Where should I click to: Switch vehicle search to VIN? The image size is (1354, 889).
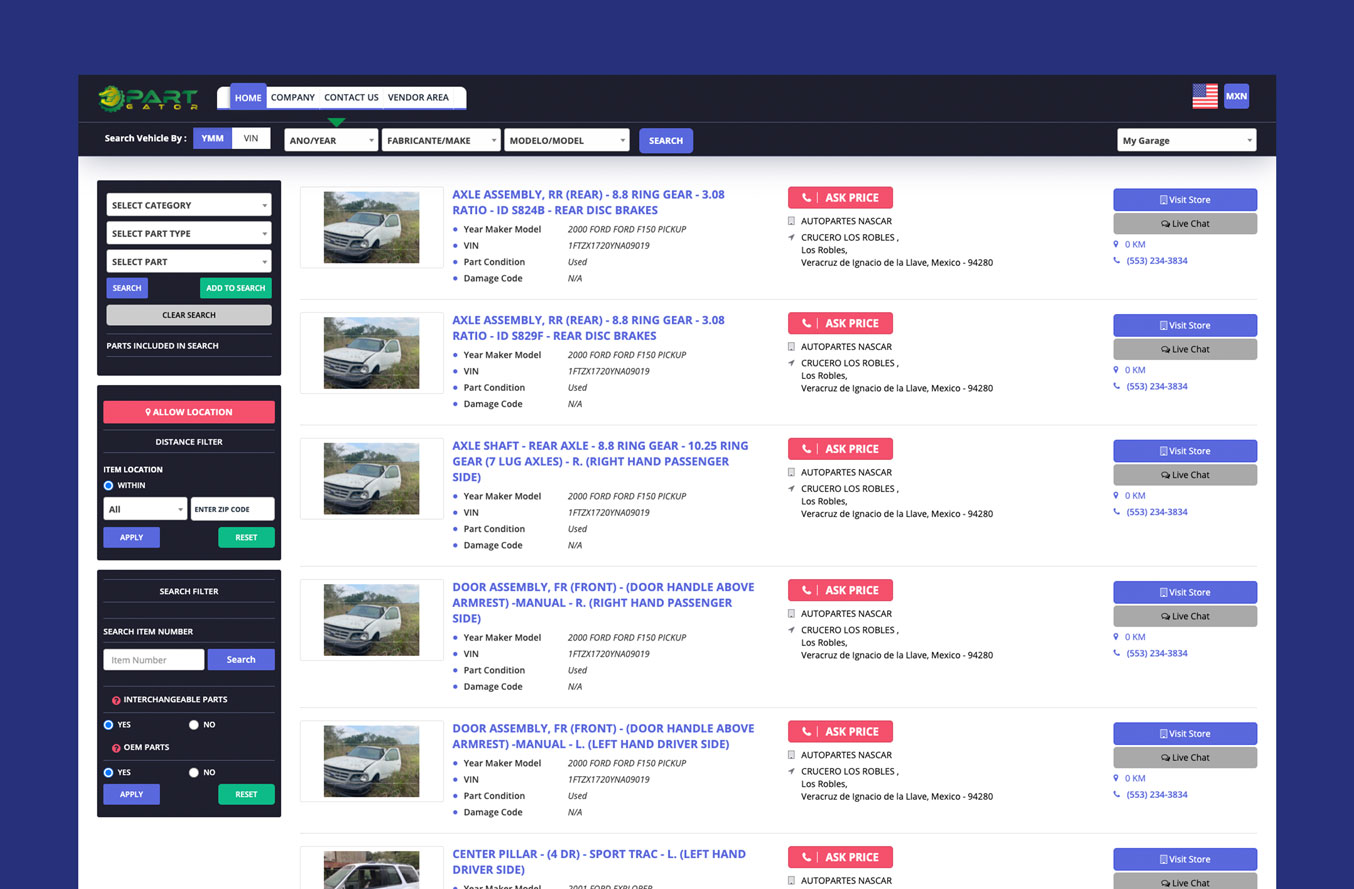click(x=251, y=138)
